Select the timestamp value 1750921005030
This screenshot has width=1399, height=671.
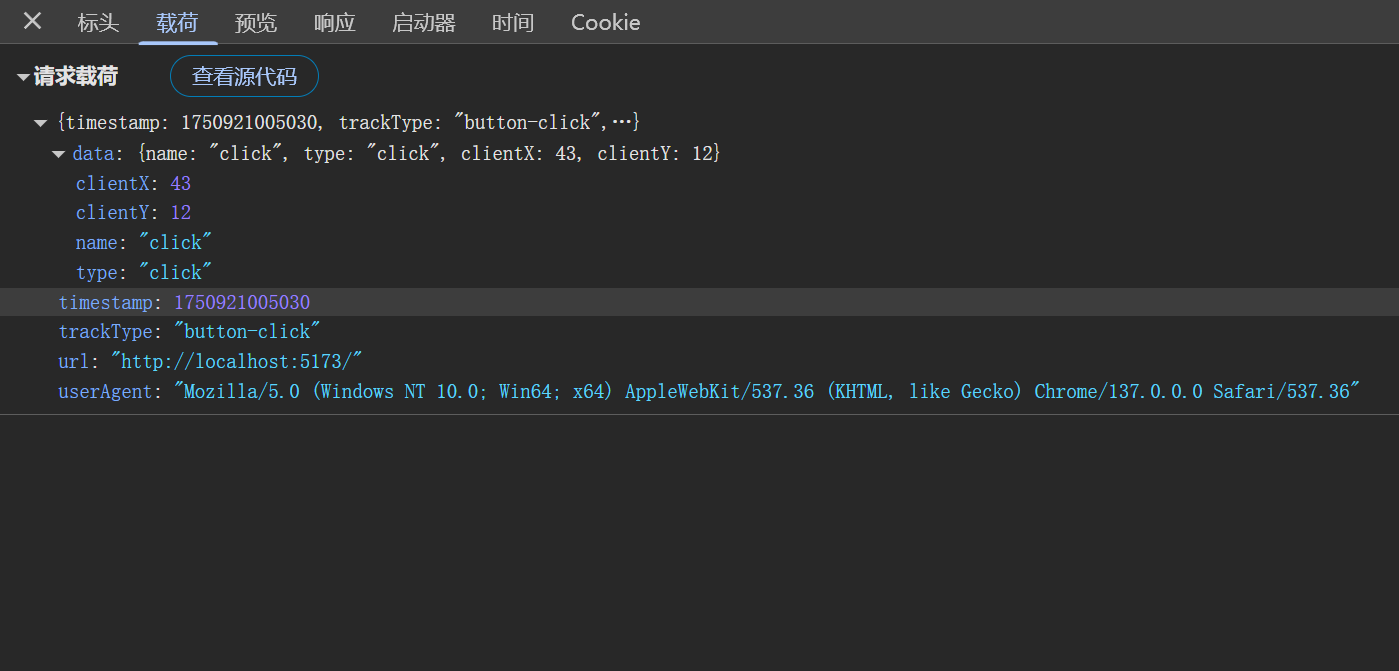[242, 303]
